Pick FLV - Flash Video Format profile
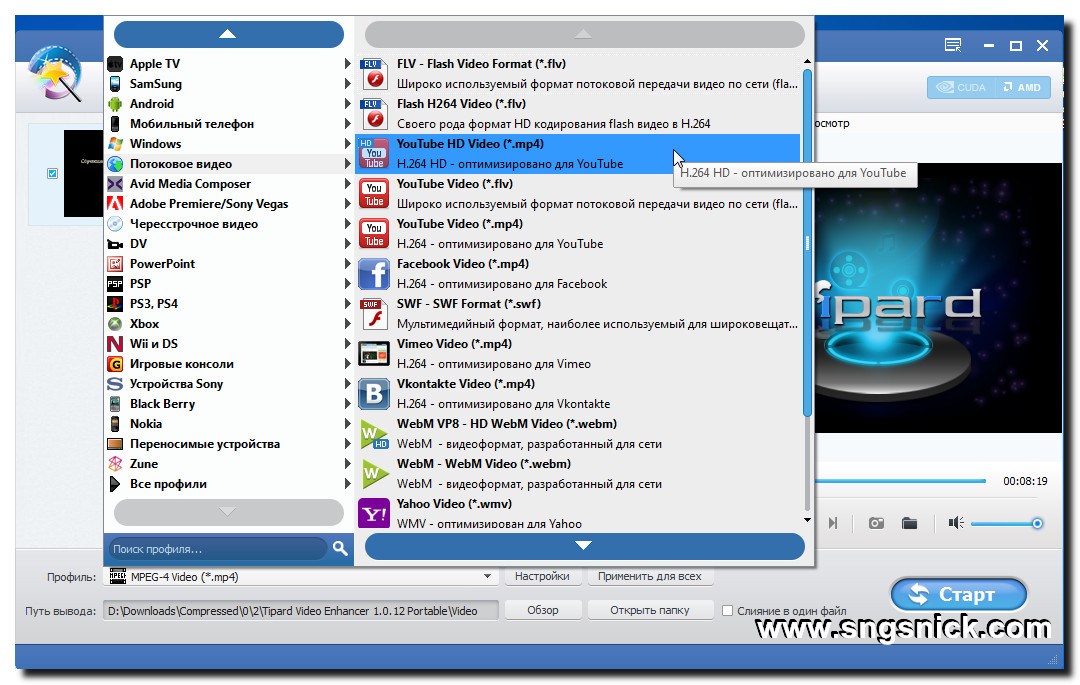1080x685 pixels. click(578, 74)
